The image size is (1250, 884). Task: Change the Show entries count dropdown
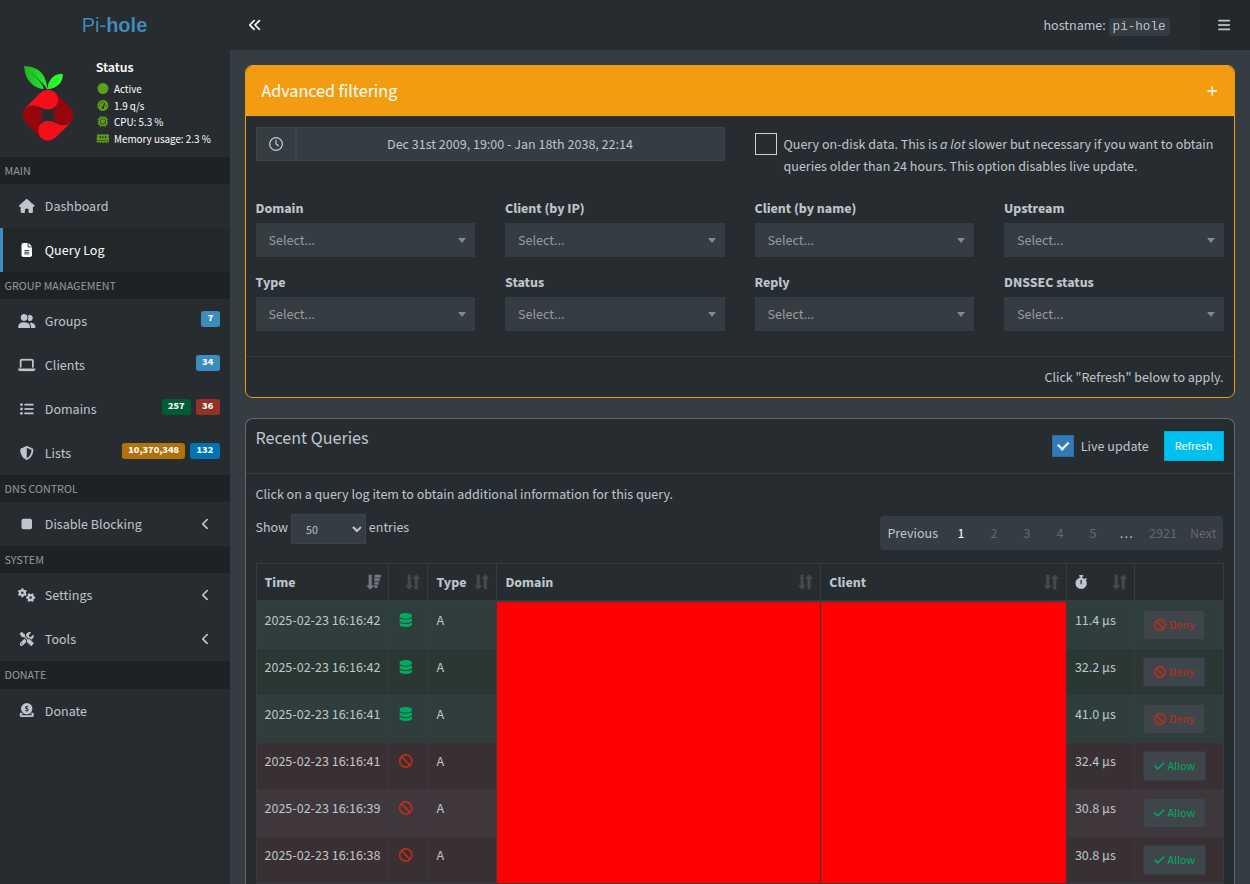tap(328, 529)
